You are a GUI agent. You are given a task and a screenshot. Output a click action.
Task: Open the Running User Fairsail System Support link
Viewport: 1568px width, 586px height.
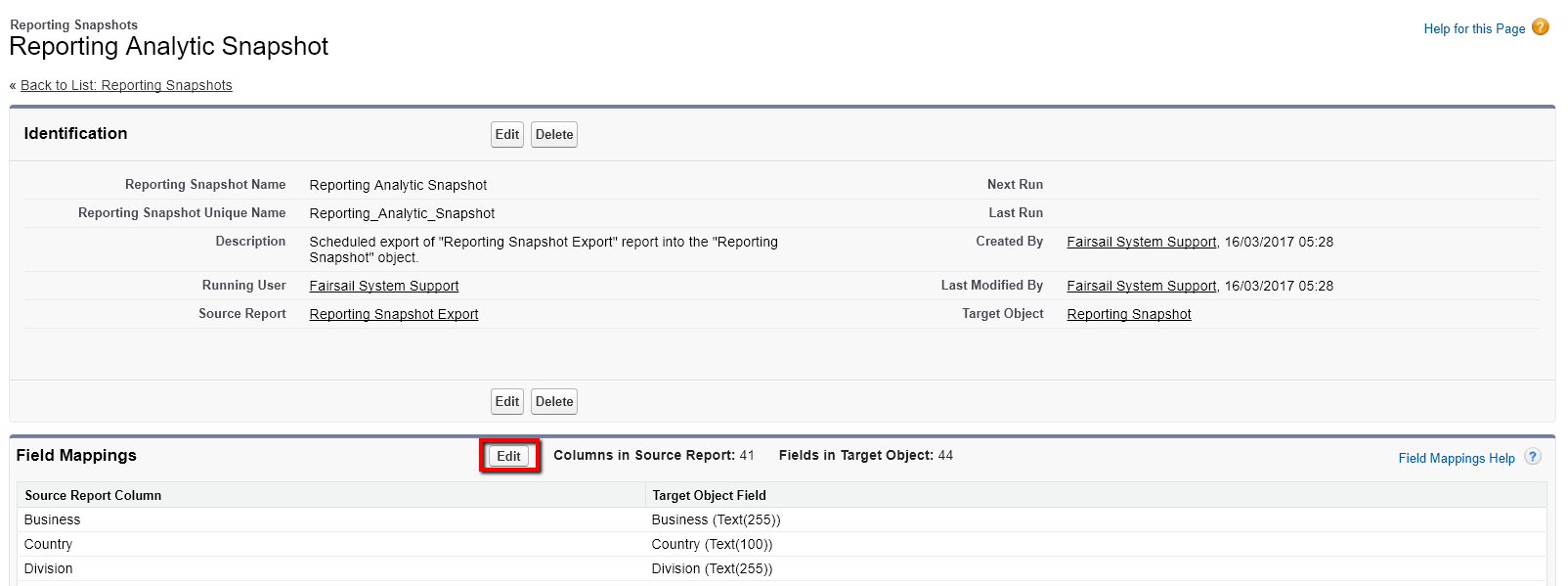383,286
